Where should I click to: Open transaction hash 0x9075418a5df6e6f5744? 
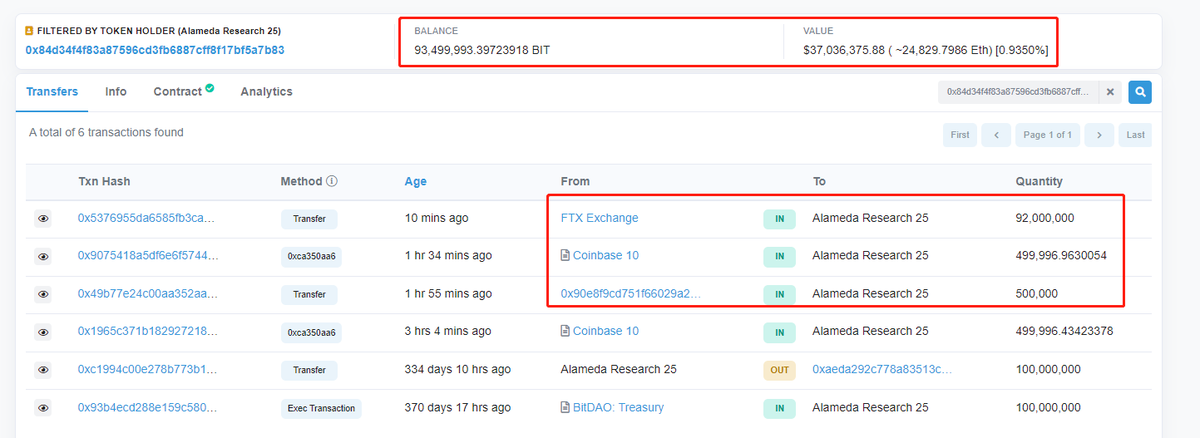(148, 256)
